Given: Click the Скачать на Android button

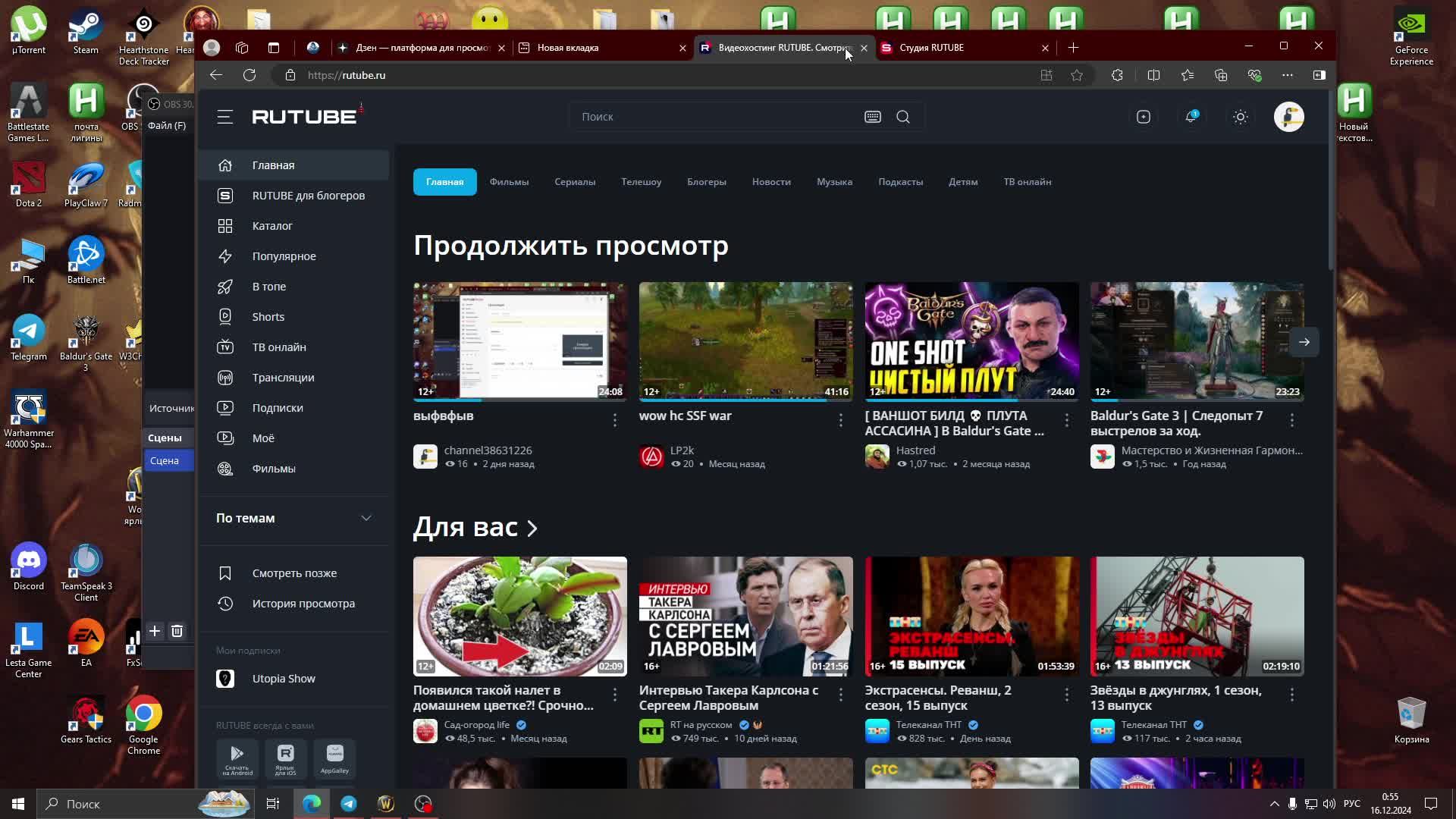Looking at the screenshot, I should (237, 758).
